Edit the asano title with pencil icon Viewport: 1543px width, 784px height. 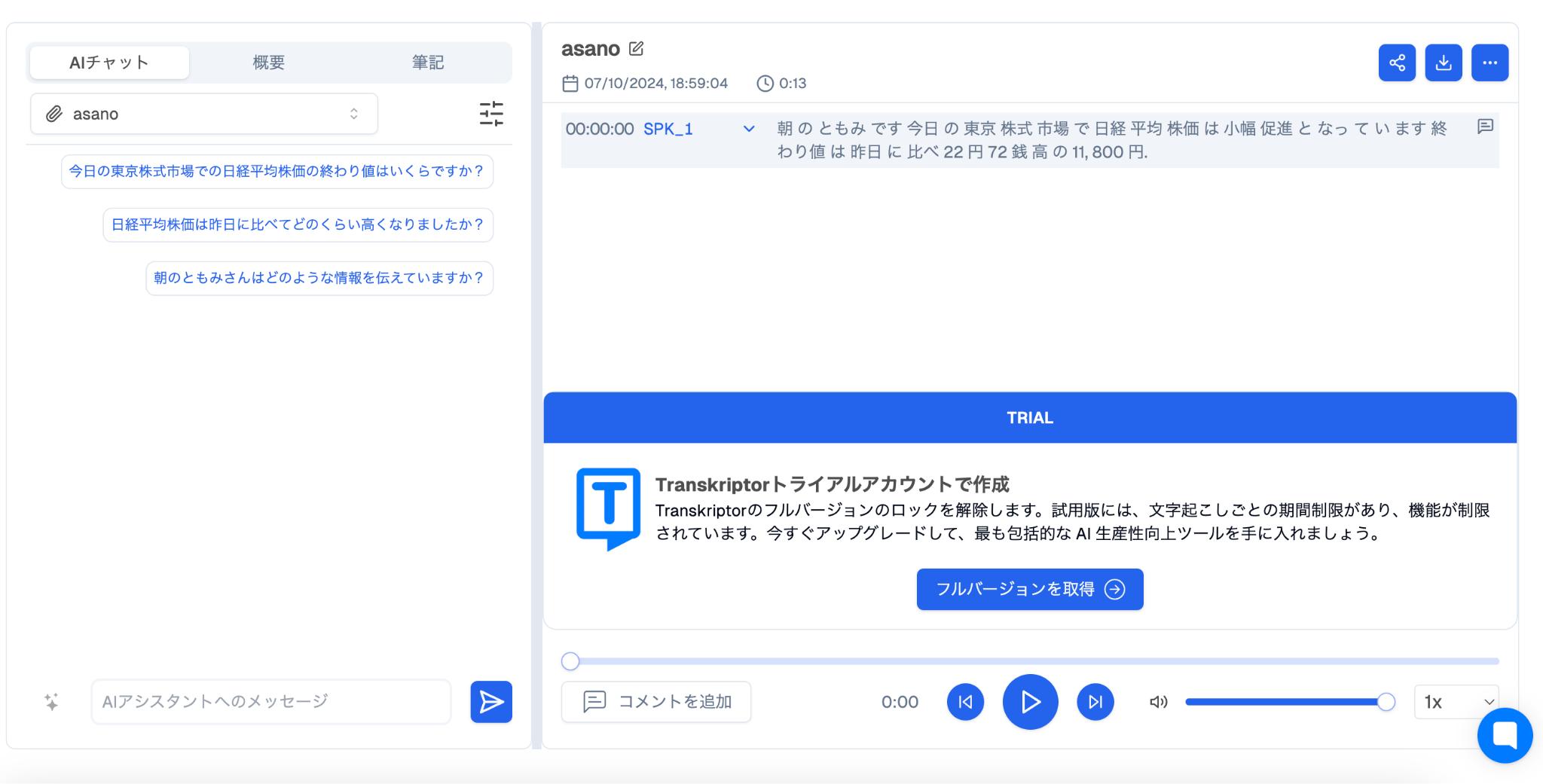point(637,49)
